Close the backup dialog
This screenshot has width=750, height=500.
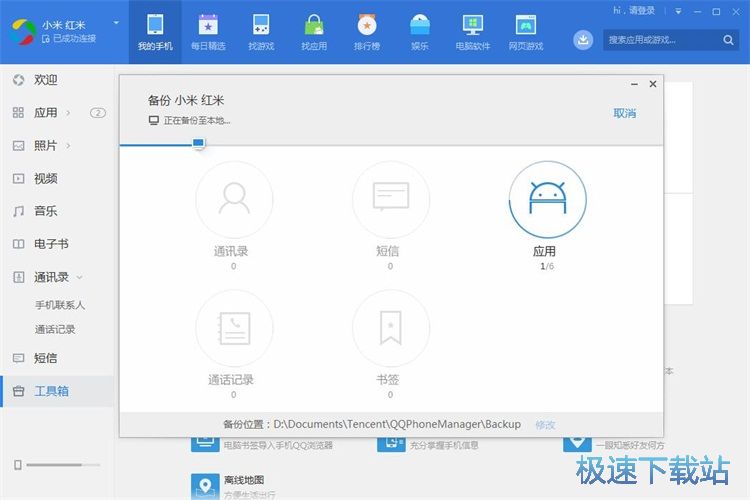coord(653,84)
